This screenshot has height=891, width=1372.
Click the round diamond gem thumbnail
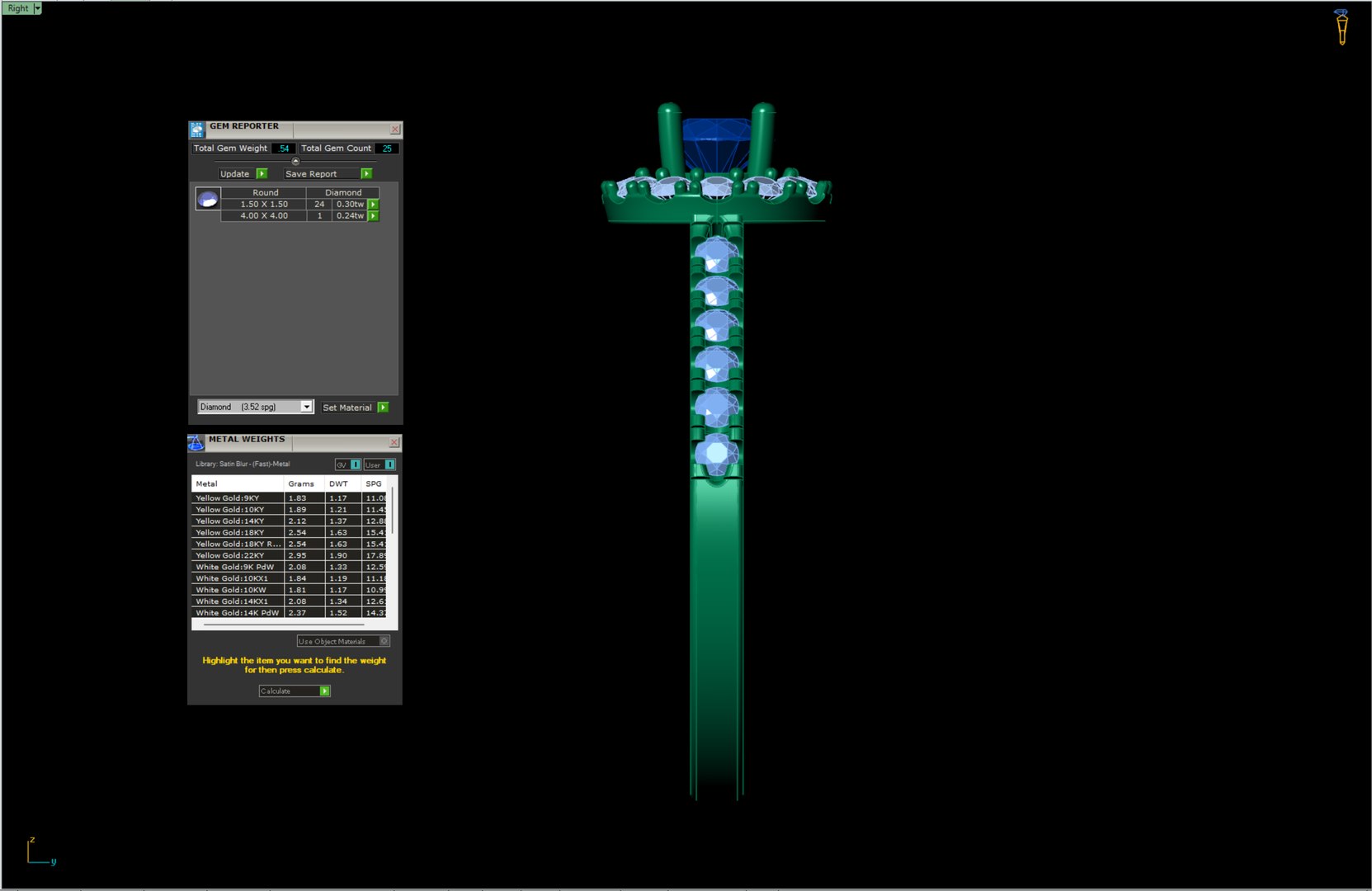pyautogui.click(x=208, y=199)
